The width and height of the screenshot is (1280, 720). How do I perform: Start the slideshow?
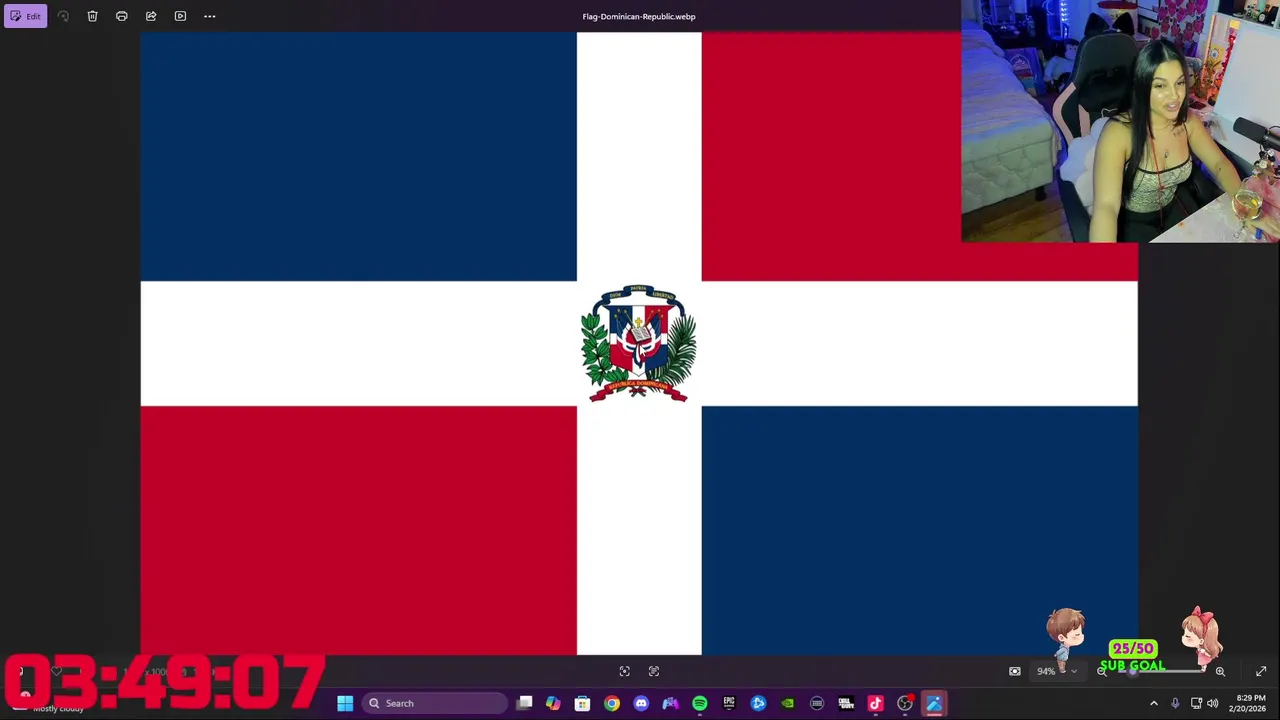click(180, 16)
